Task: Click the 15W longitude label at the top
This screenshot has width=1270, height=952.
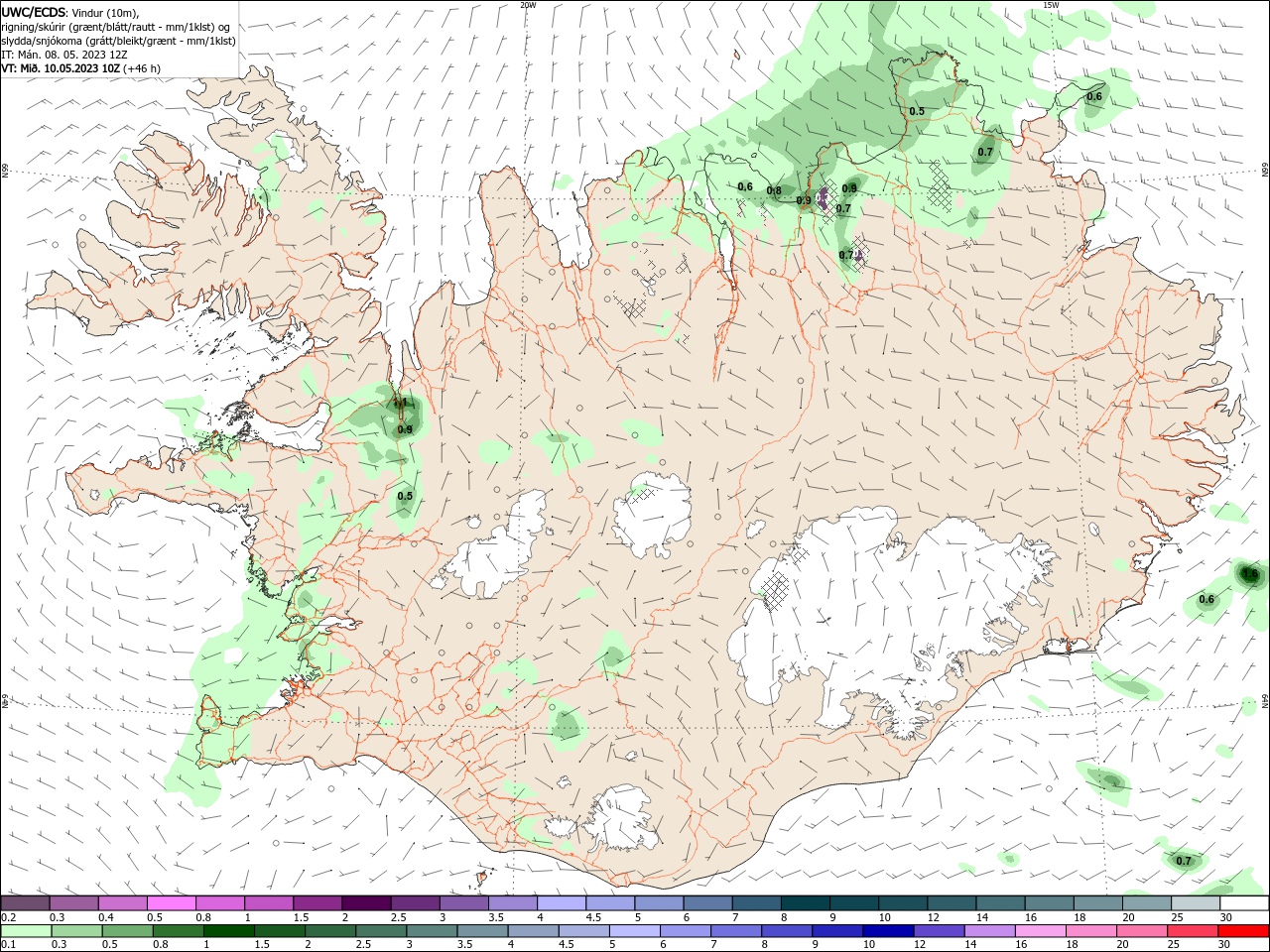Action: [1051, 5]
